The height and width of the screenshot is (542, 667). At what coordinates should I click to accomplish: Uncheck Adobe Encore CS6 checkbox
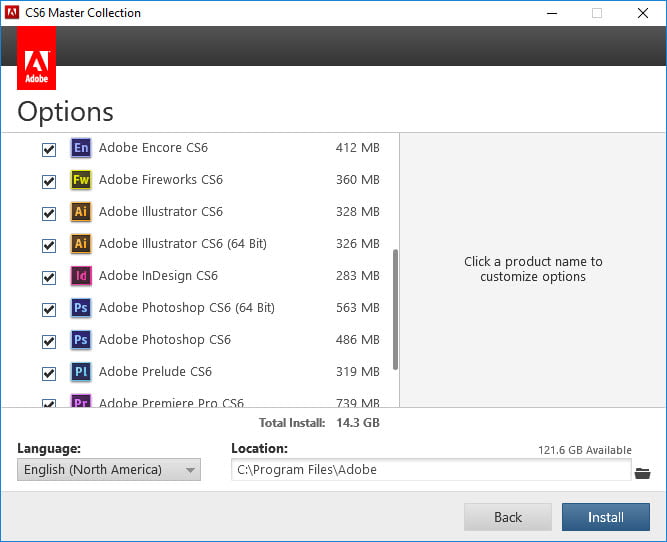49,149
